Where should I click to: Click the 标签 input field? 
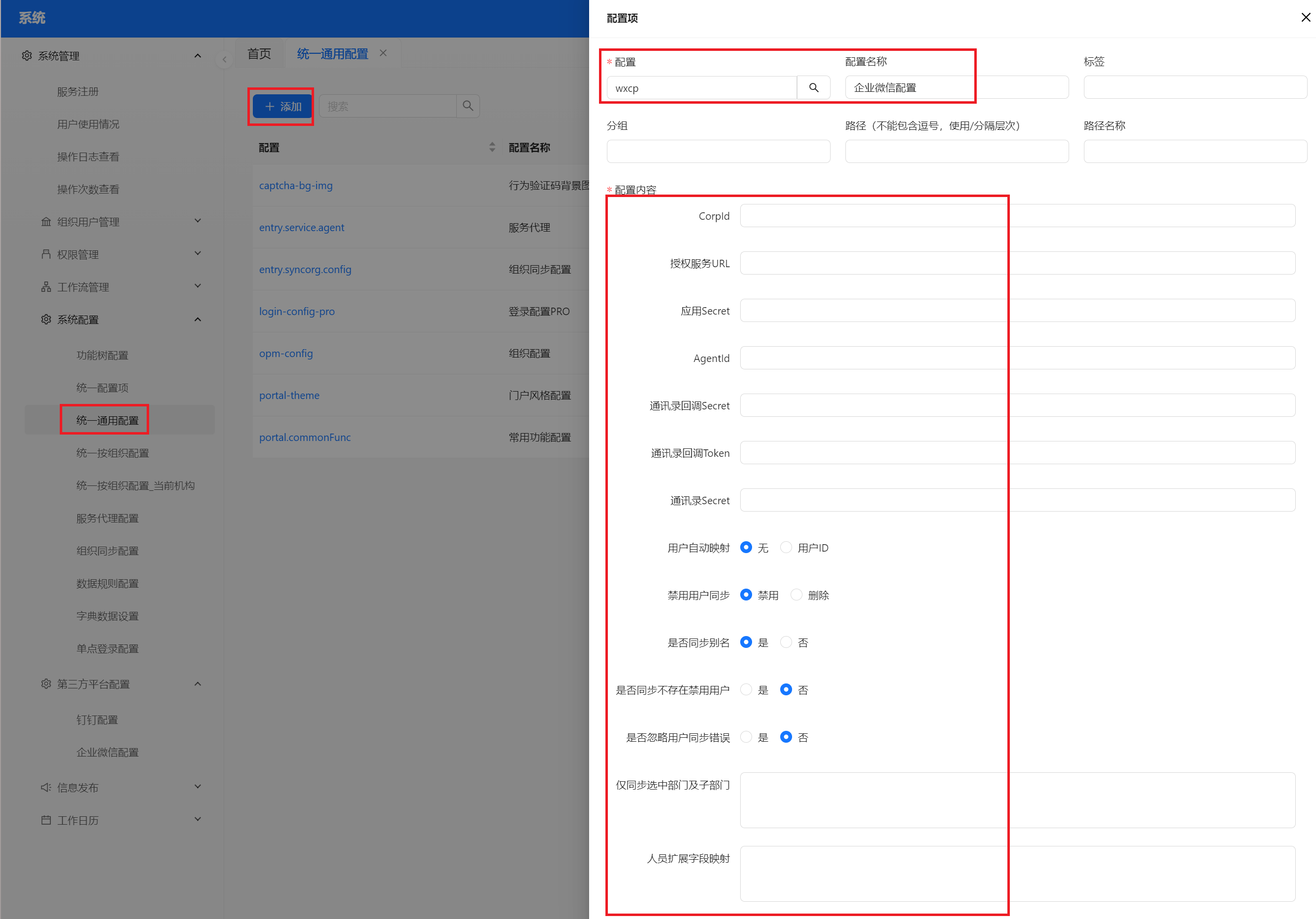pos(1195,88)
